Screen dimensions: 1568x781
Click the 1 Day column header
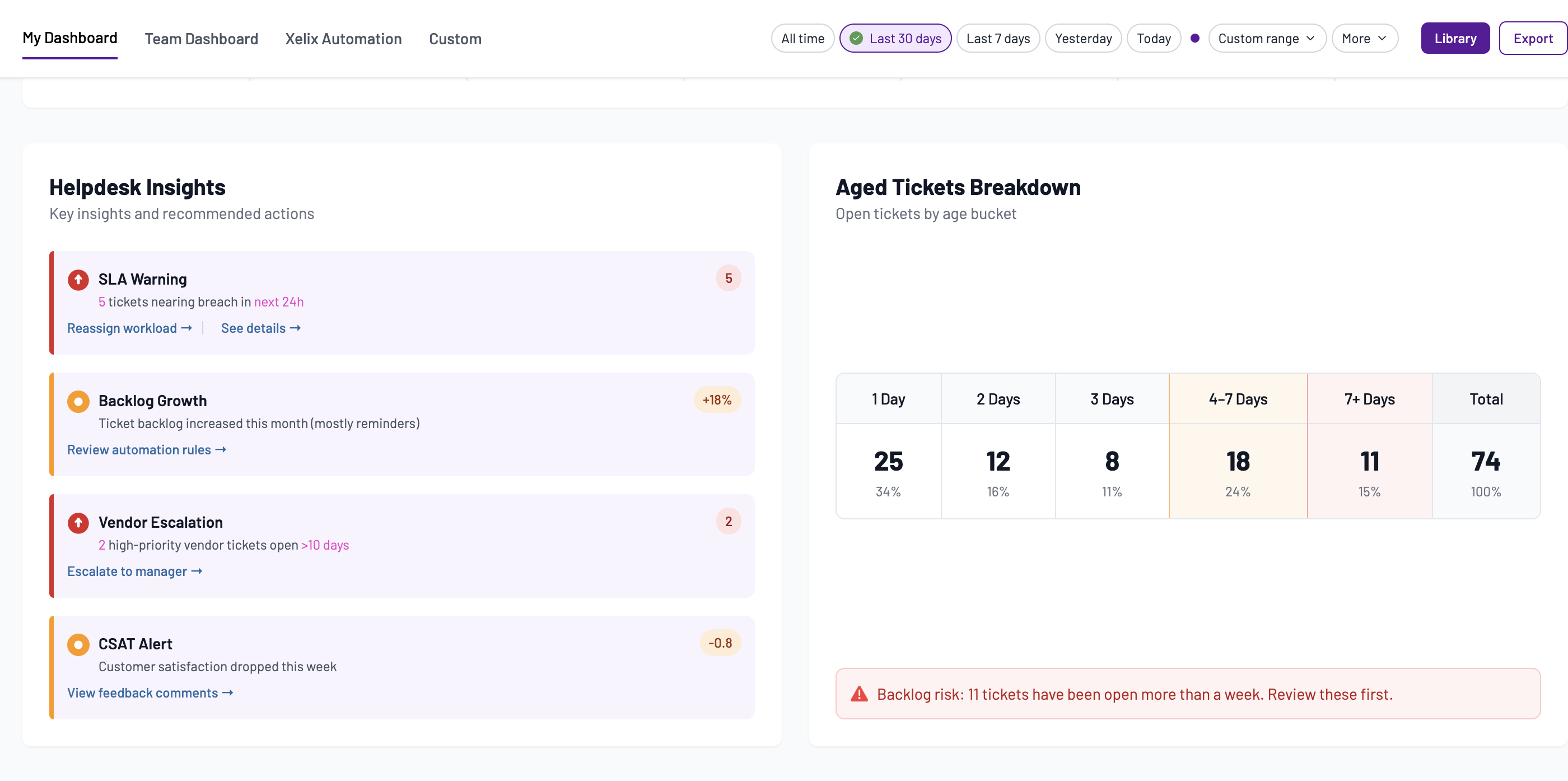coord(889,399)
